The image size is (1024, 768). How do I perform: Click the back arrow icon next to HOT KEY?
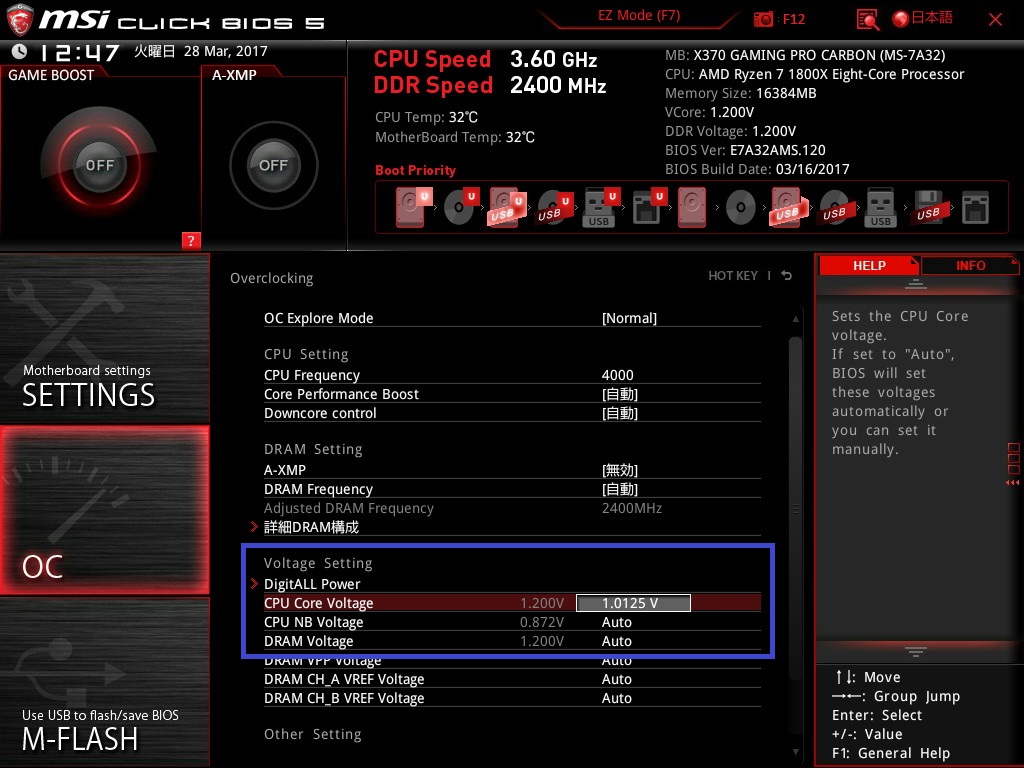[787, 276]
